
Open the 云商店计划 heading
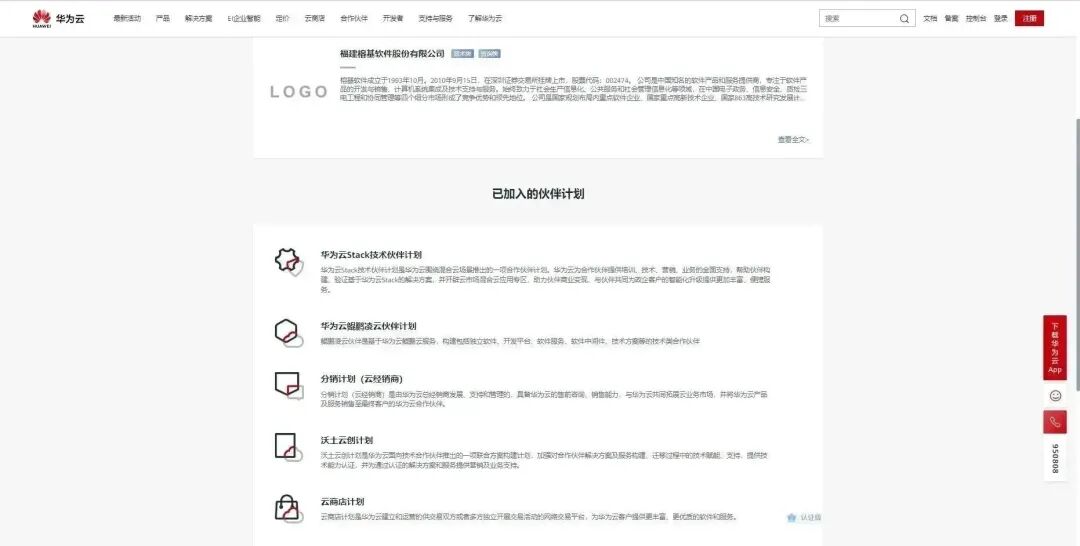(x=342, y=502)
